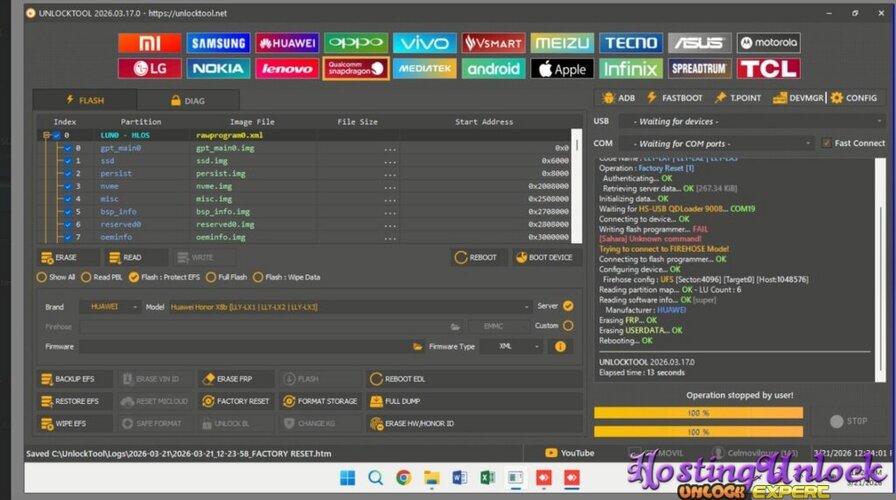Select the Samsung brand icon
The height and width of the screenshot is (500, 896).
(218, 43)
